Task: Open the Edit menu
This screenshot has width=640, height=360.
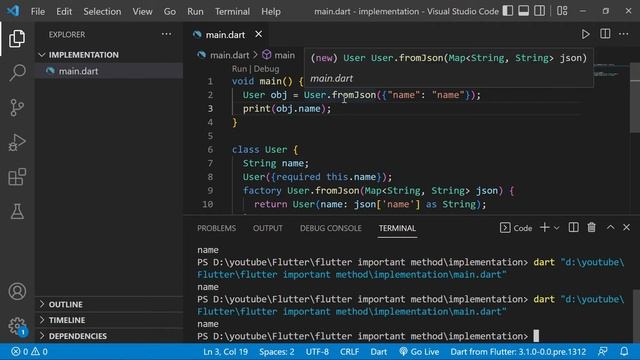Action: 64,11
